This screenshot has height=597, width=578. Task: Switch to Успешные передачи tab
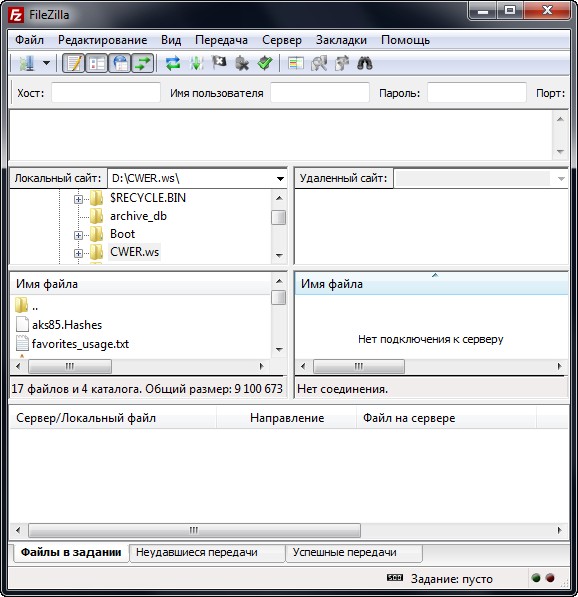[354, 553]
